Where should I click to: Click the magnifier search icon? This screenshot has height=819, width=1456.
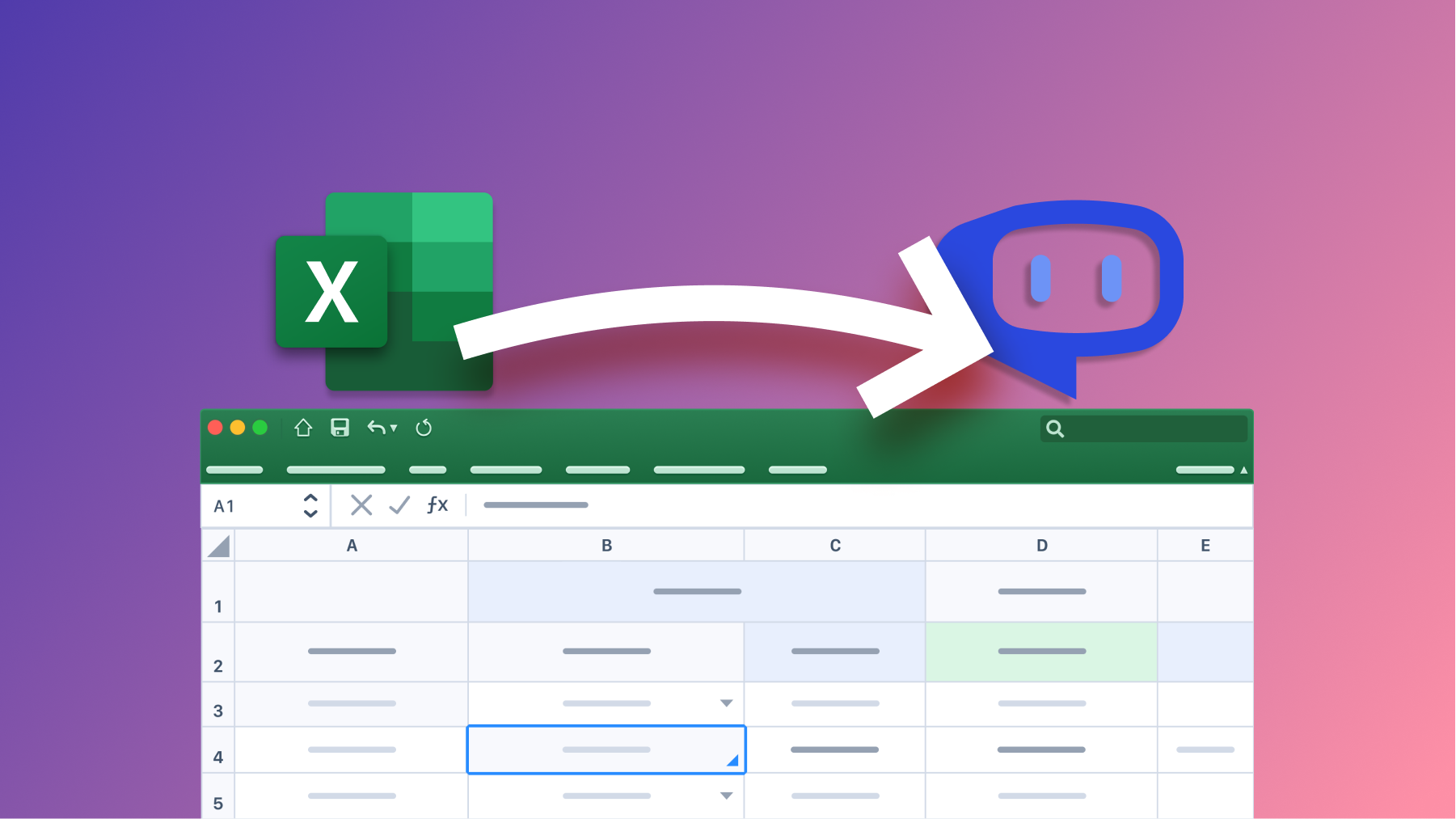click(1055, 428)
